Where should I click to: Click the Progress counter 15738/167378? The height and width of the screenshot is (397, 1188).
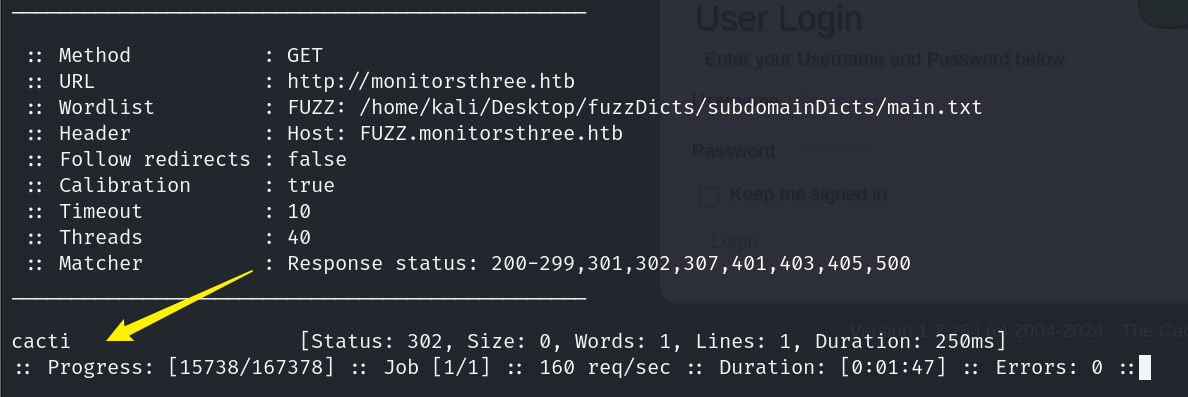(x=251, y=368)
